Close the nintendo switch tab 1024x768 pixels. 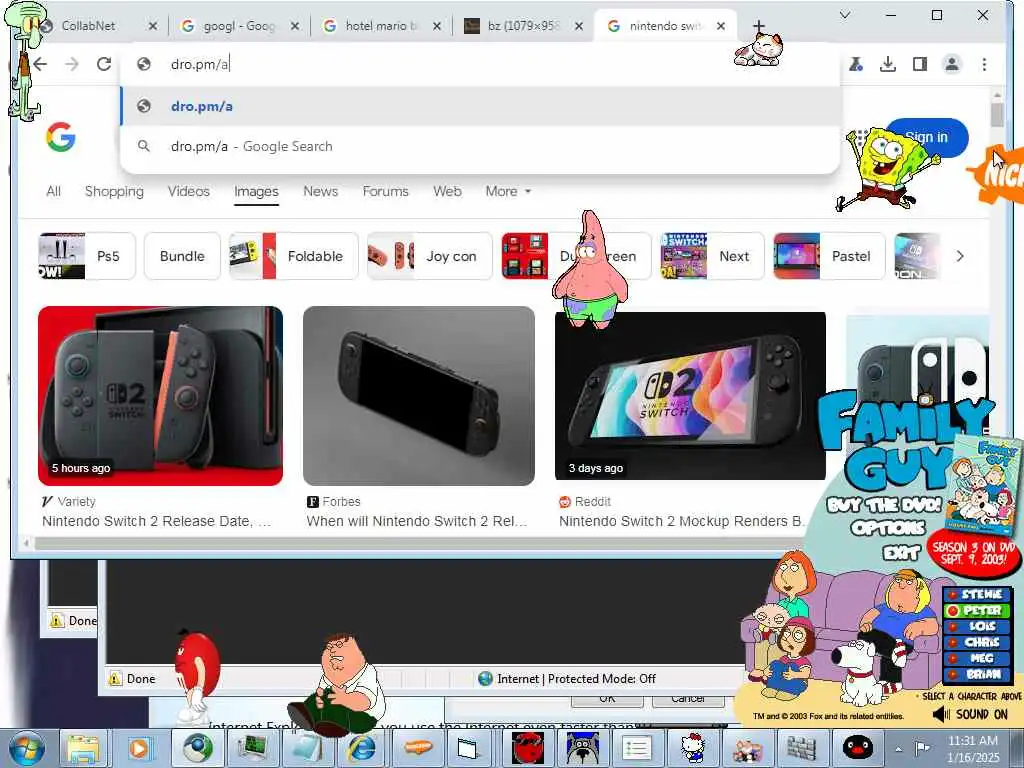[720, 25]
